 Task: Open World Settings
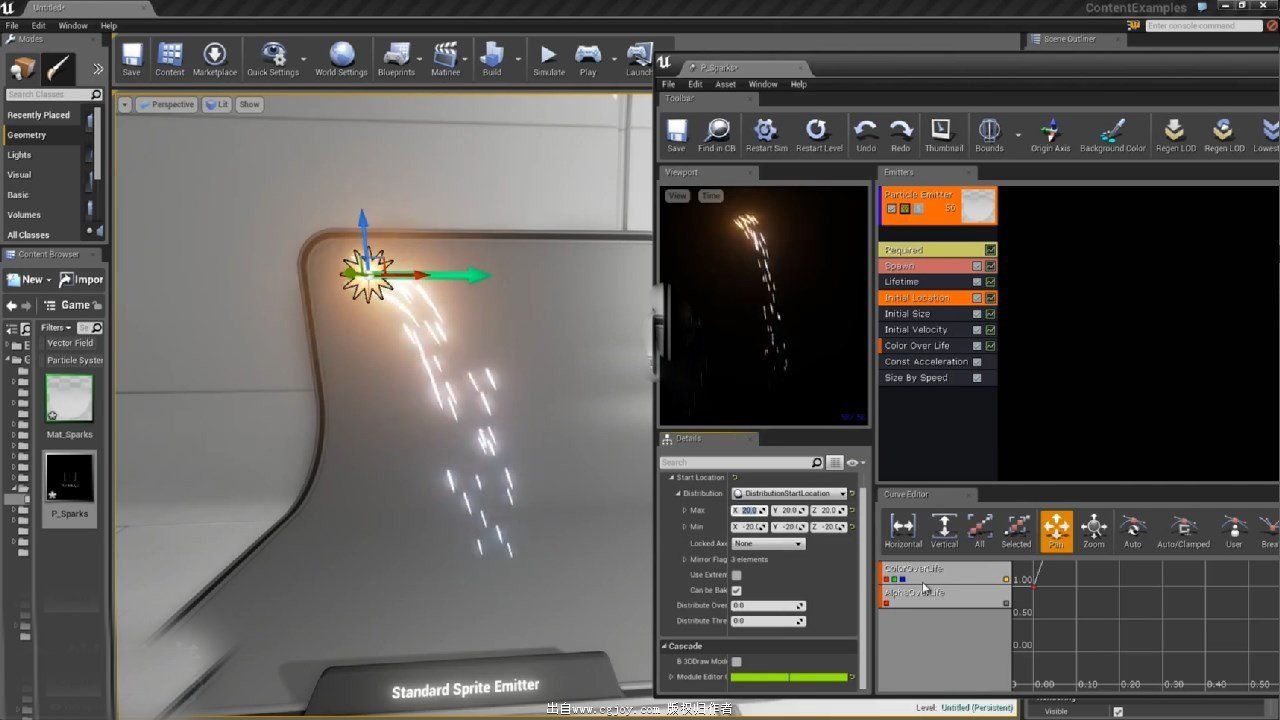tap(341, 59)
